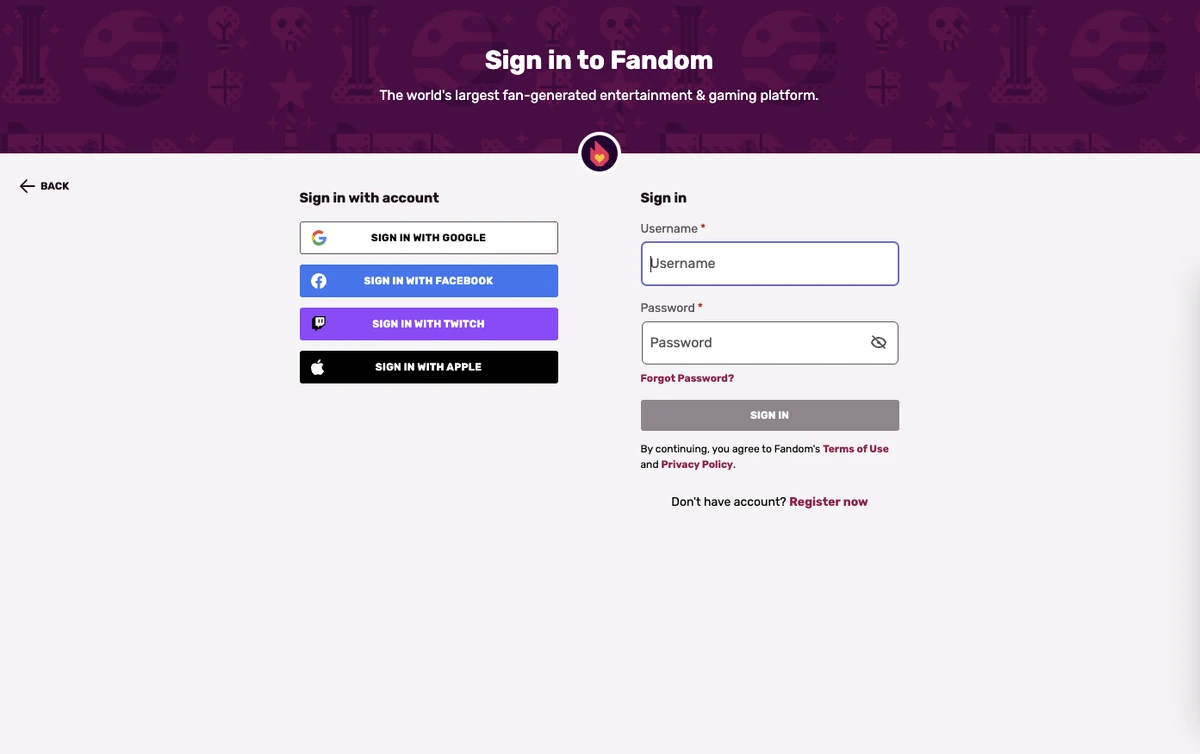Click the Facebook logo icon
This screenshot has width=1200, height=754.
click(319, 281)
